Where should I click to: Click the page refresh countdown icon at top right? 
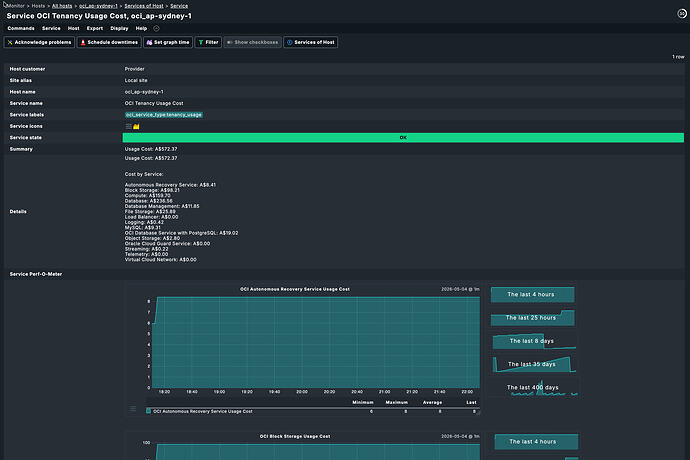[682, 14]
